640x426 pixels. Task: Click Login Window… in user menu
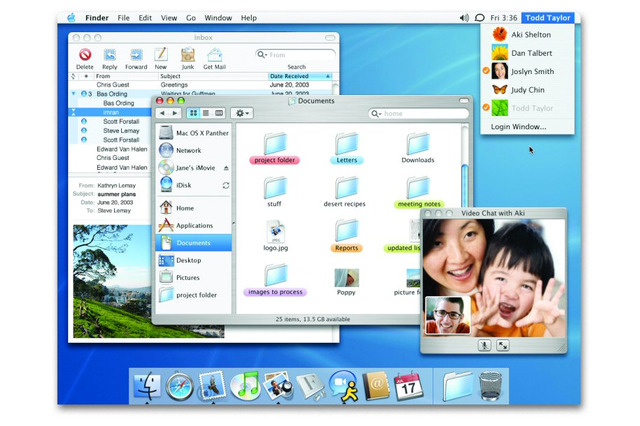tap(518, 127)
